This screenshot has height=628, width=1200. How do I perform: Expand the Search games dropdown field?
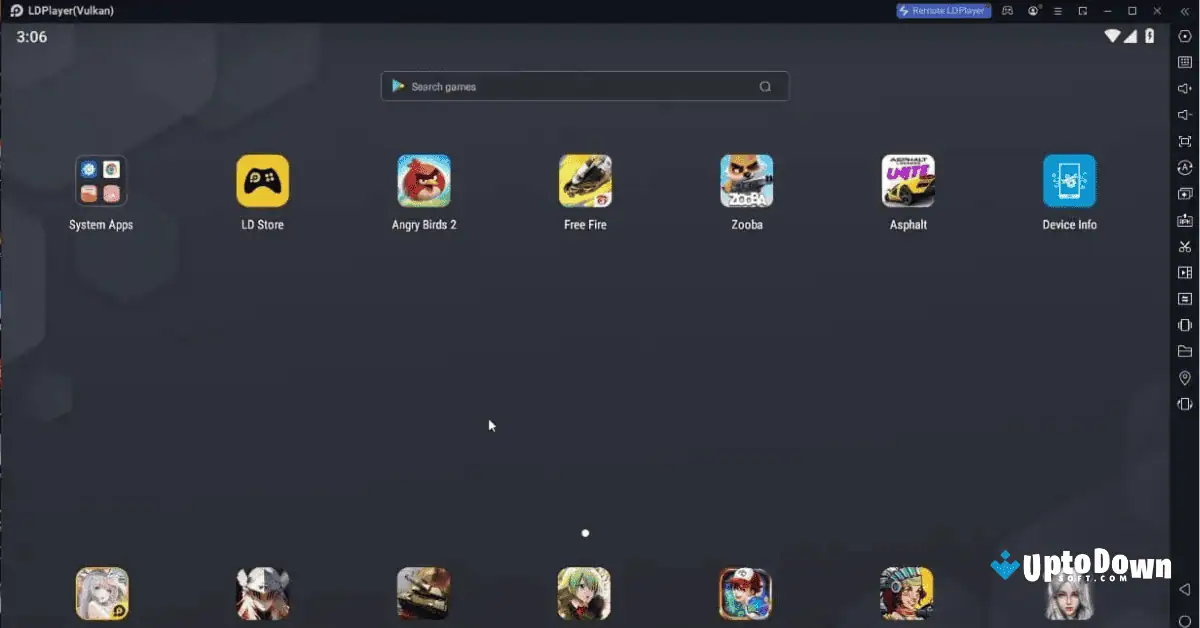tap(585, 86)
